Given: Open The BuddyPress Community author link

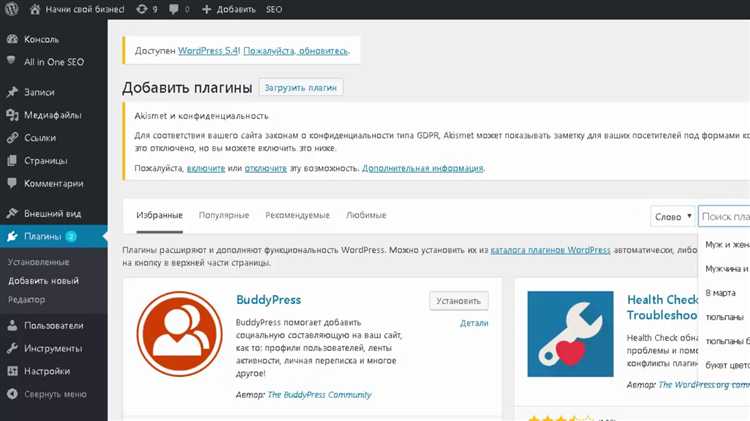Looking at the screenshot, I should pyautogui.click(x=319, y=395).
